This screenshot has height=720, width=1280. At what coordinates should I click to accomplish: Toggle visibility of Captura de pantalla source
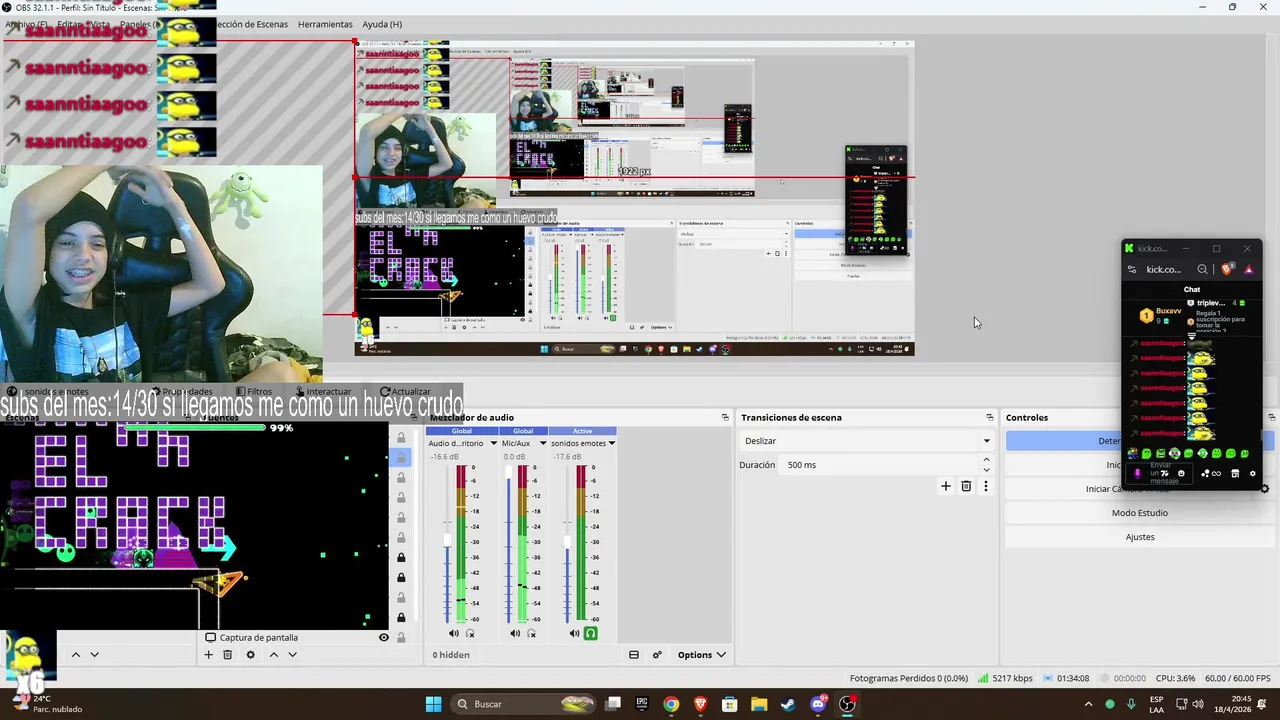coord(383,637)
